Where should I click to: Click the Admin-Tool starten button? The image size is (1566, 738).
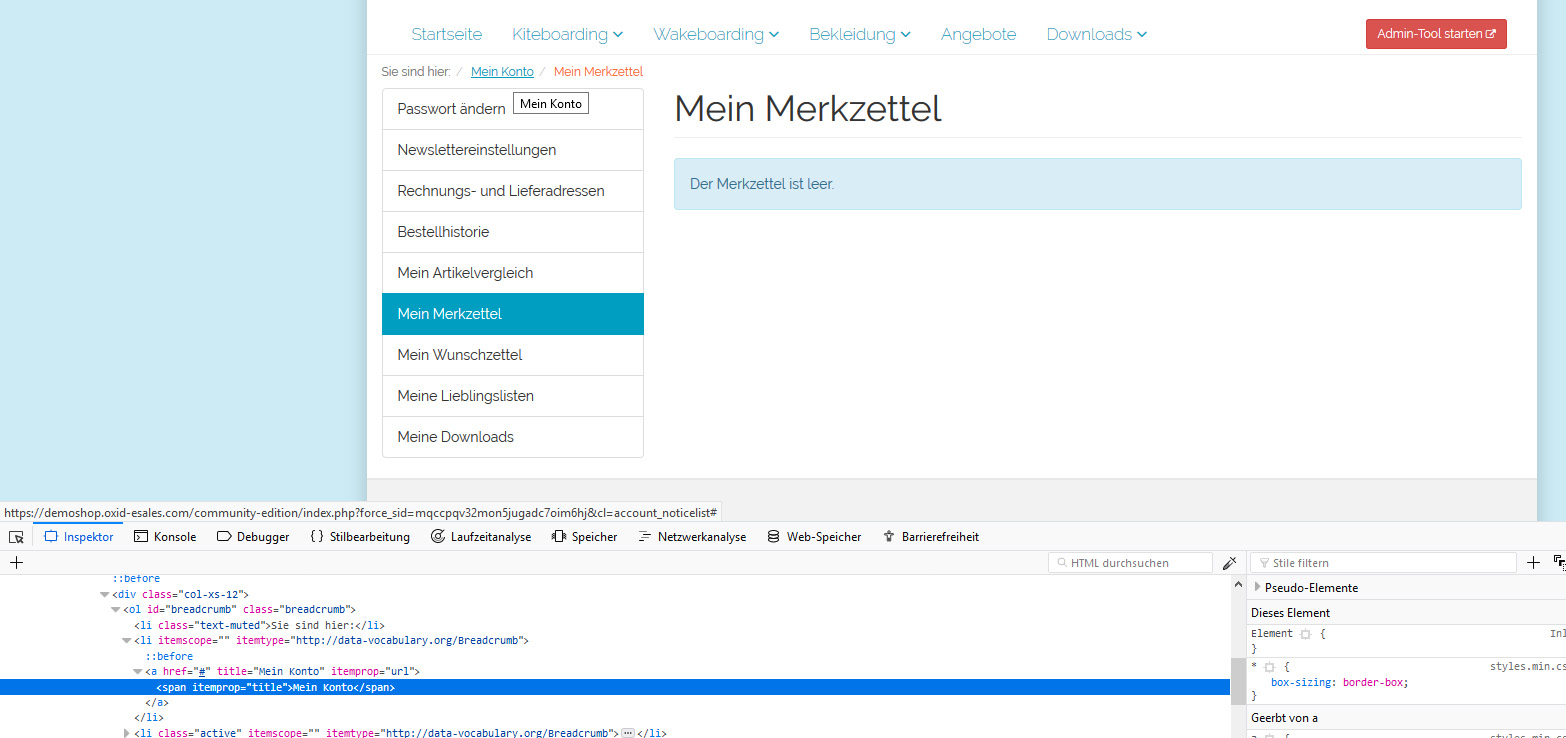(x=1435, y=34)
